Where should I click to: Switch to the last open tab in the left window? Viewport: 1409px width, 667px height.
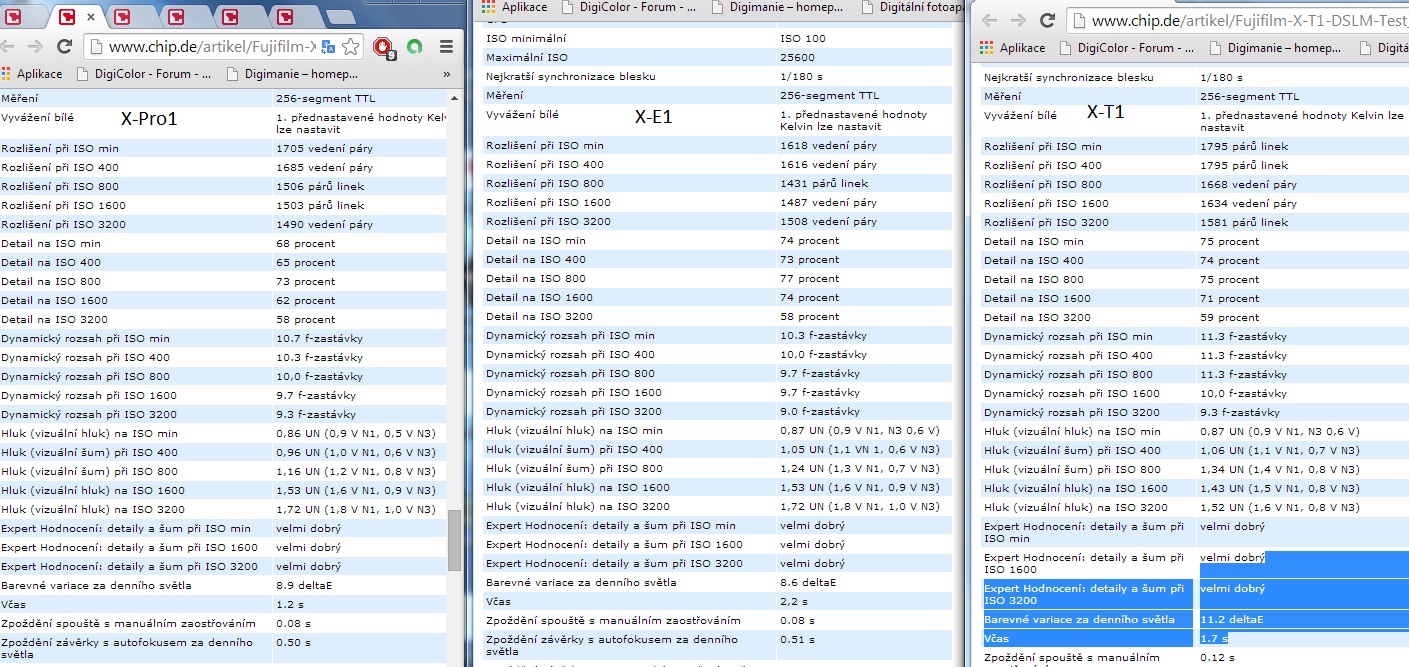(285, 17)
